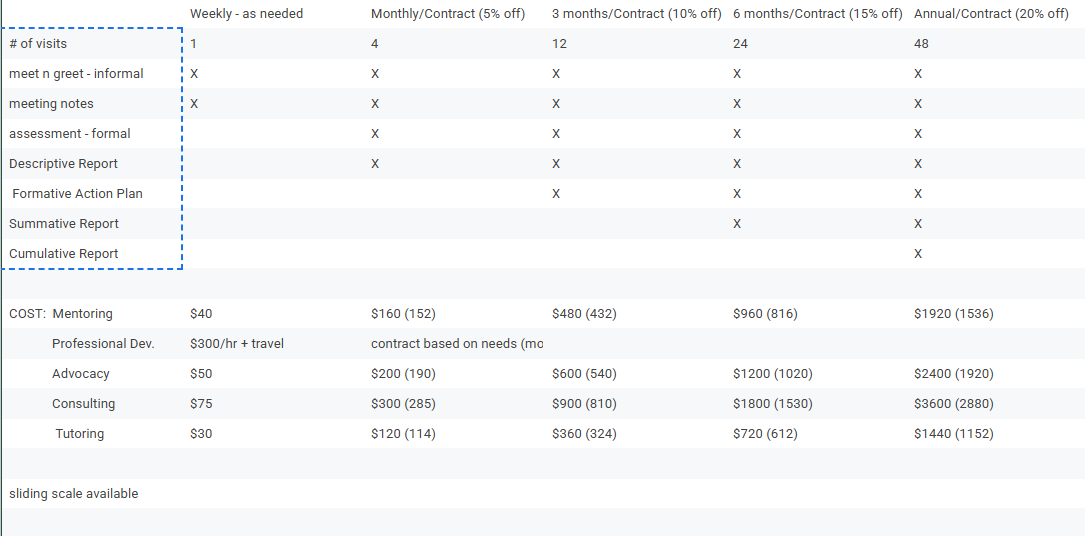Click the "contract based on needs" cell
Screen dimensions: 1085x536
[x=457, y=344]
